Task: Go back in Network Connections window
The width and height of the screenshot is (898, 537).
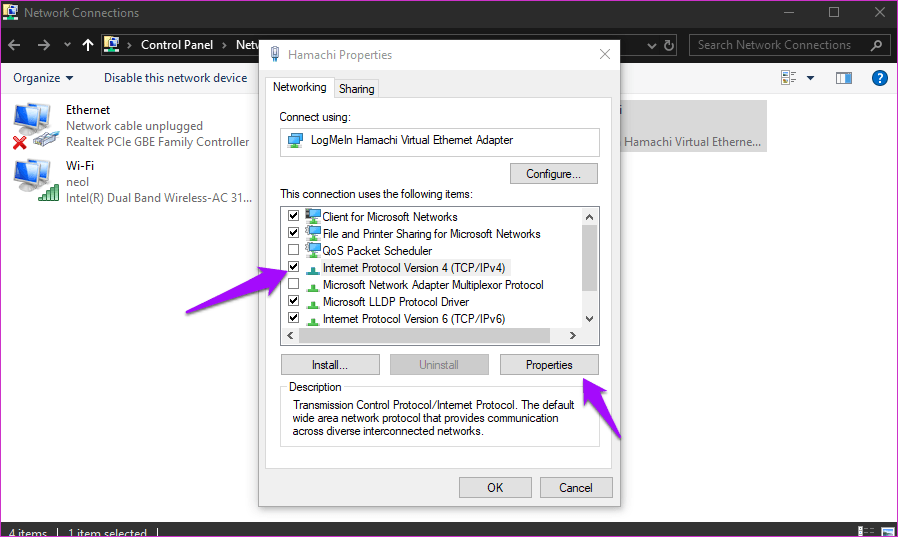Action: [15, 45]
